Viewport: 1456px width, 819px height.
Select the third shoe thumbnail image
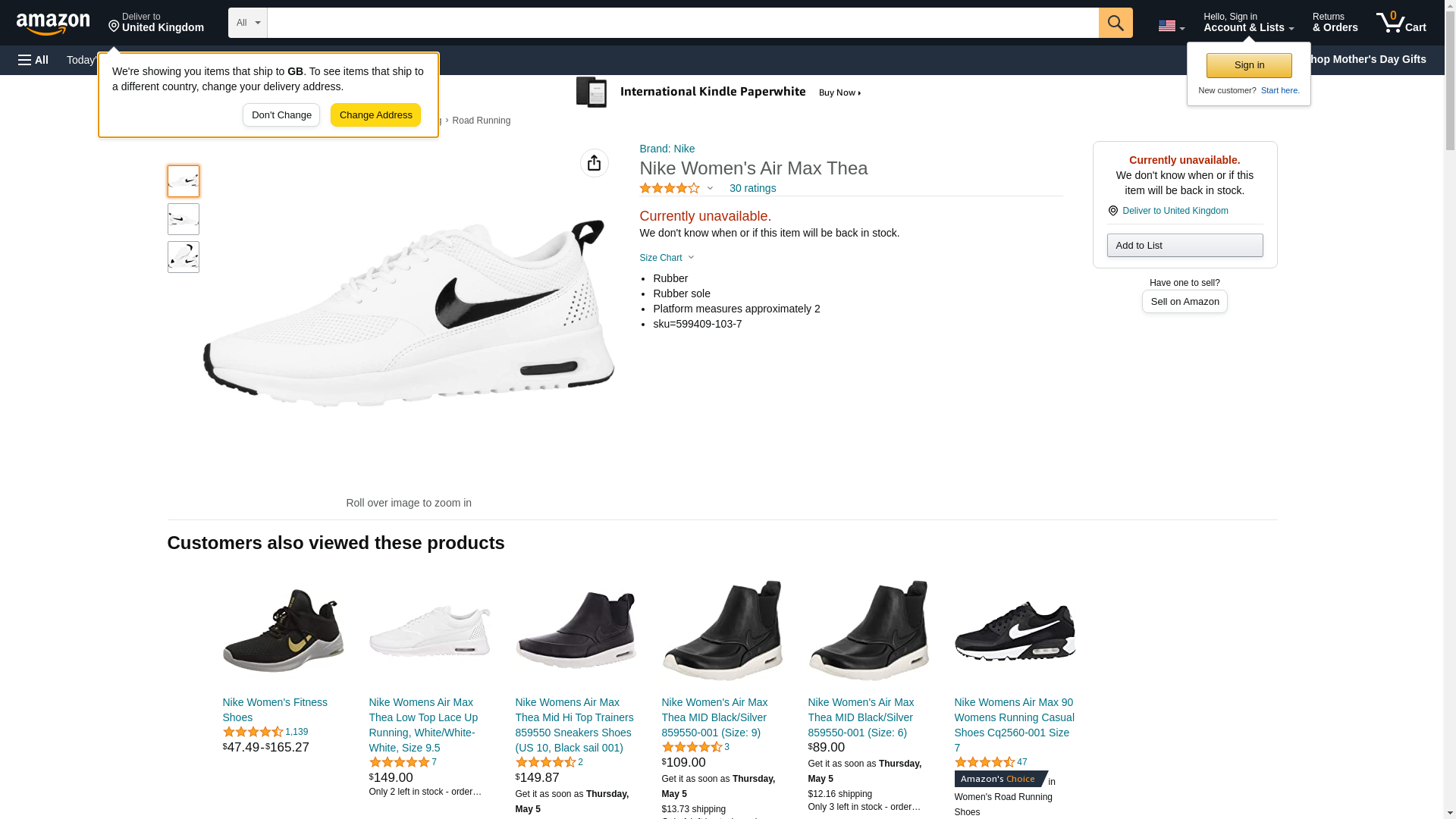point(184,257)
